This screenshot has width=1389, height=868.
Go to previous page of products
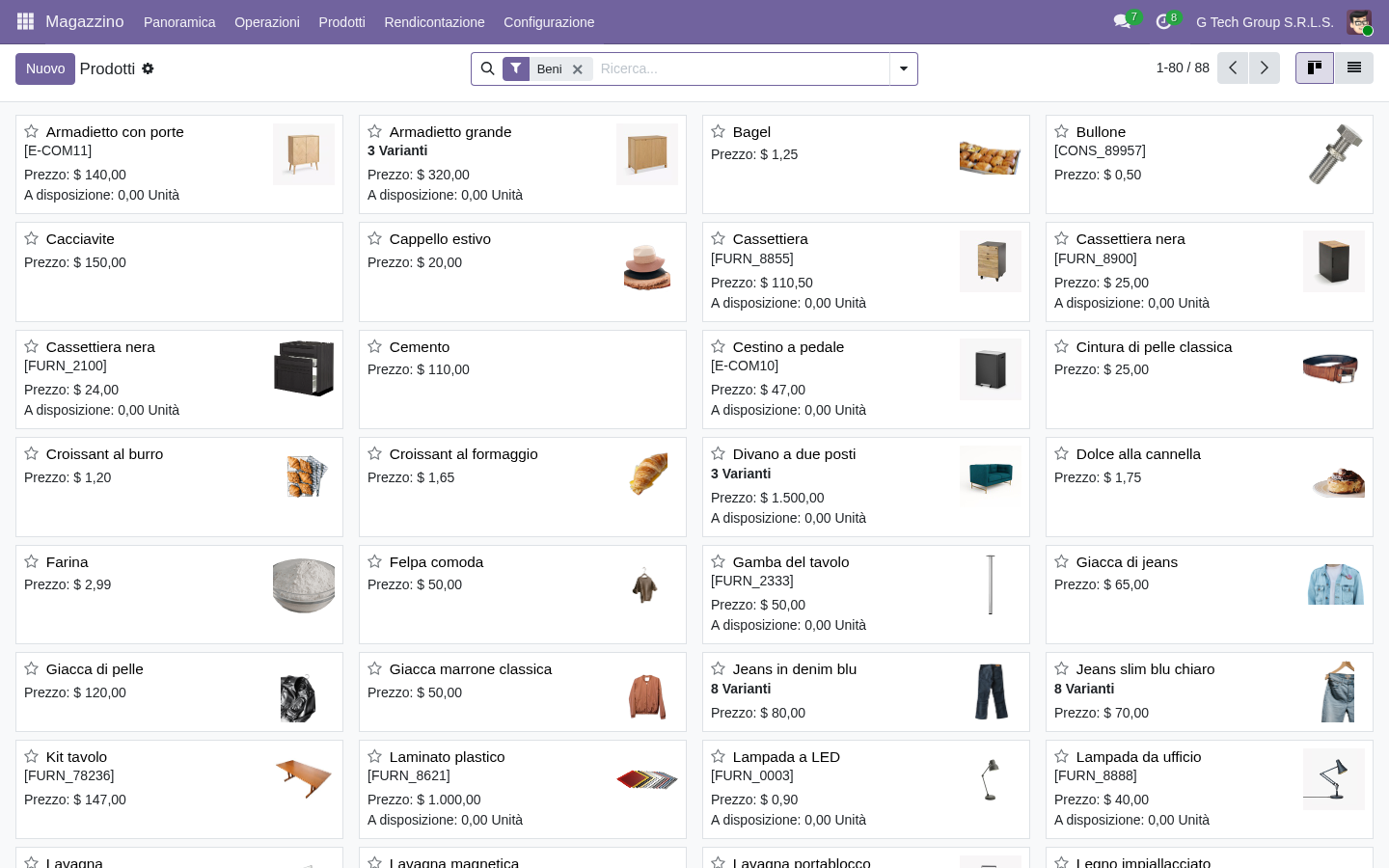(x=1233, y=68)
